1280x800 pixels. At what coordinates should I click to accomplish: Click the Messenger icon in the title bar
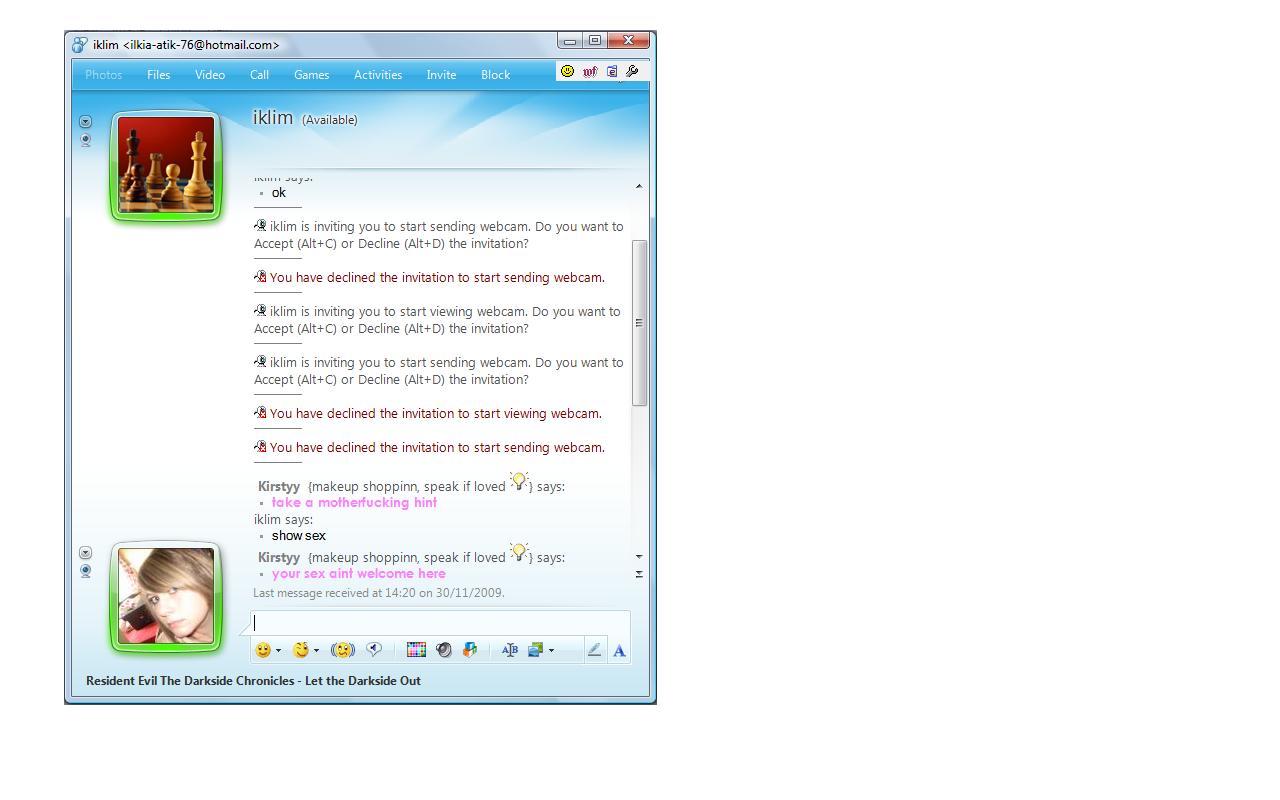[79, 45]
